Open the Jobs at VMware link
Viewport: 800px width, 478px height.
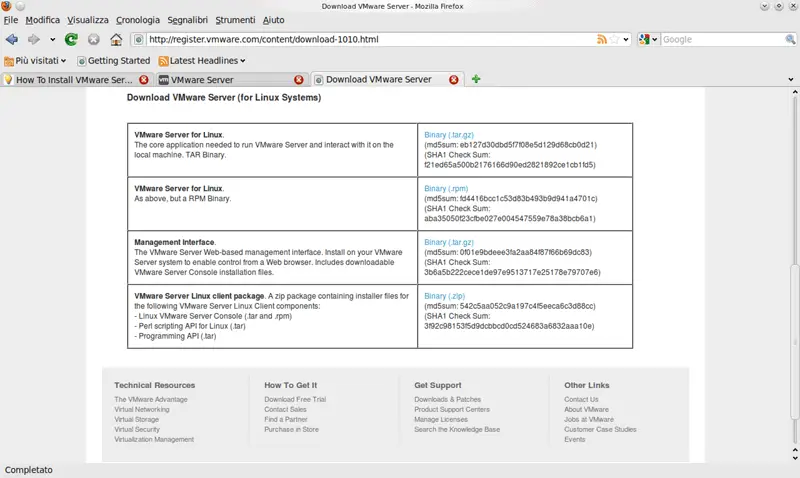coord(589,419)
